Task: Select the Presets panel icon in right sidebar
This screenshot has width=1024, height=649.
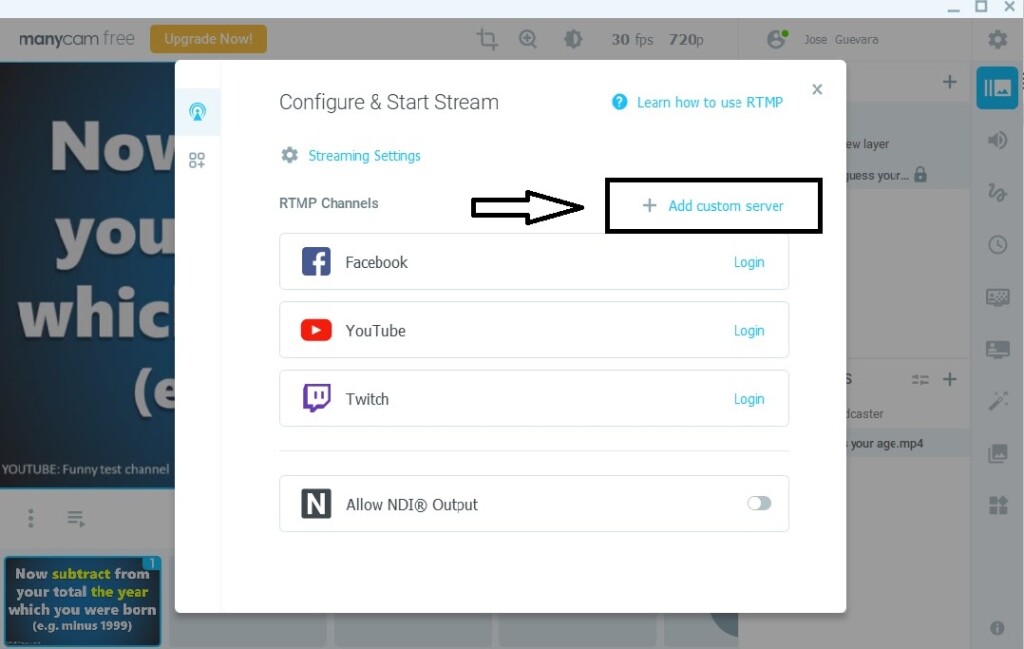Action: click(997, 87)
